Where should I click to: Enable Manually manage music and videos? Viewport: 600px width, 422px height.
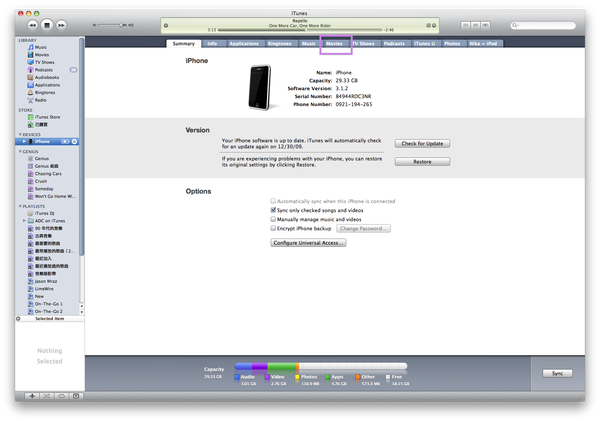tap(273, 219)
